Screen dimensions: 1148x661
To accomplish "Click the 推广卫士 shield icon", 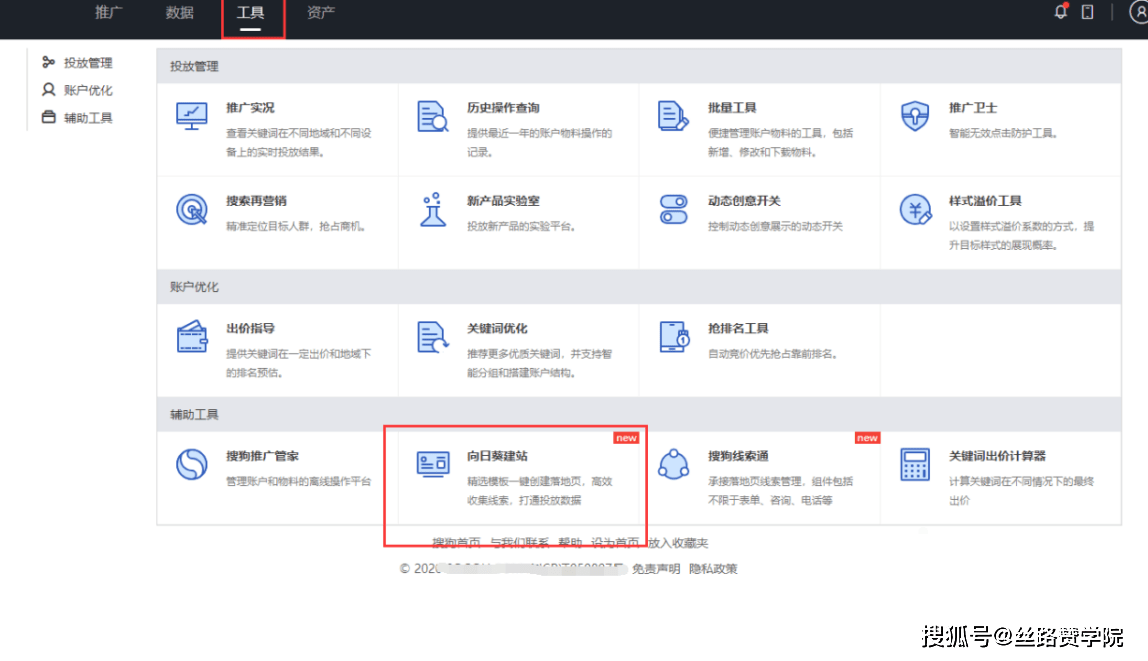I will tap(914, 116).
